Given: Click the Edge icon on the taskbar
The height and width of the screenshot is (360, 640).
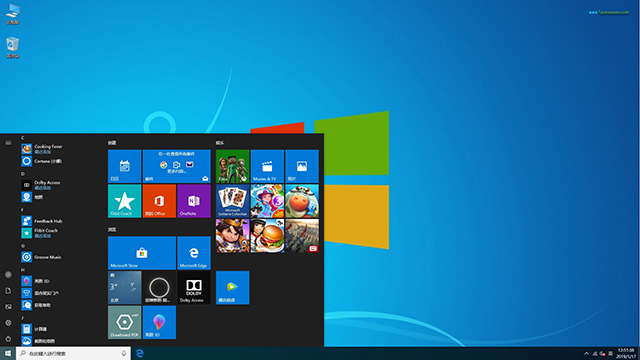Looking at the screenshot, I should point(140,353).
